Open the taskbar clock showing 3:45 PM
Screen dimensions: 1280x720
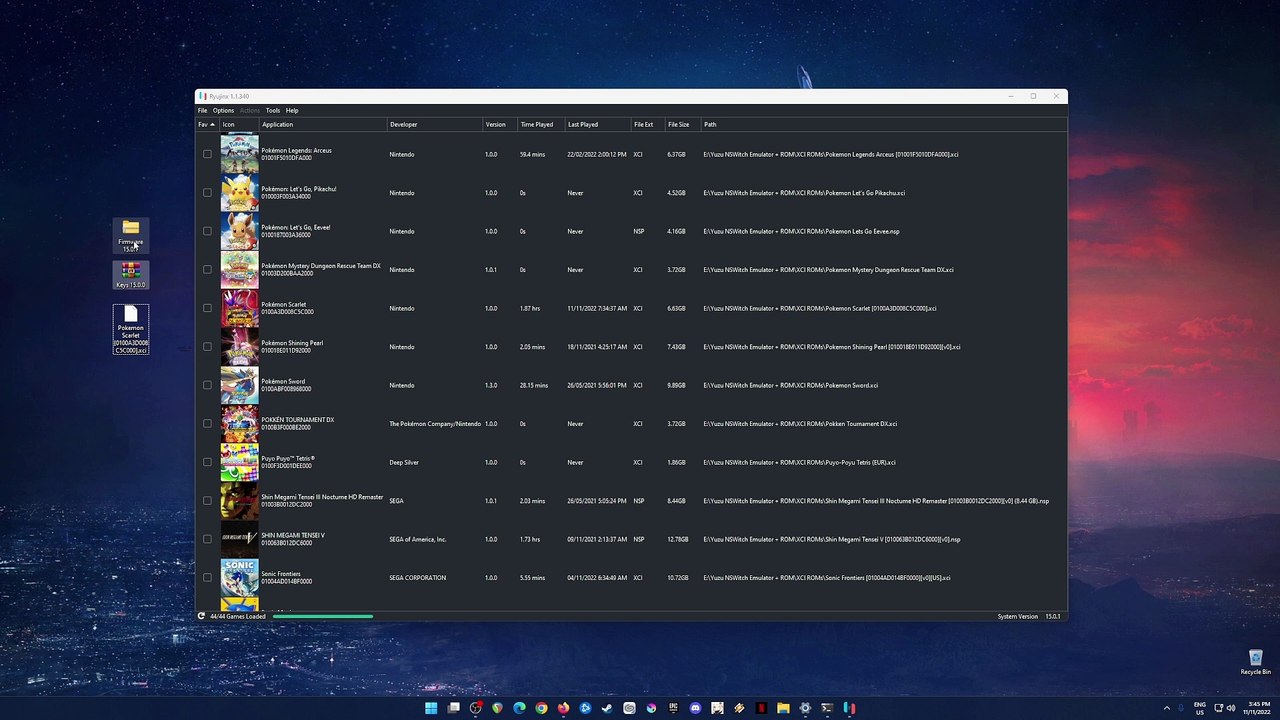pyautogui.click(x=1259, y=708)
